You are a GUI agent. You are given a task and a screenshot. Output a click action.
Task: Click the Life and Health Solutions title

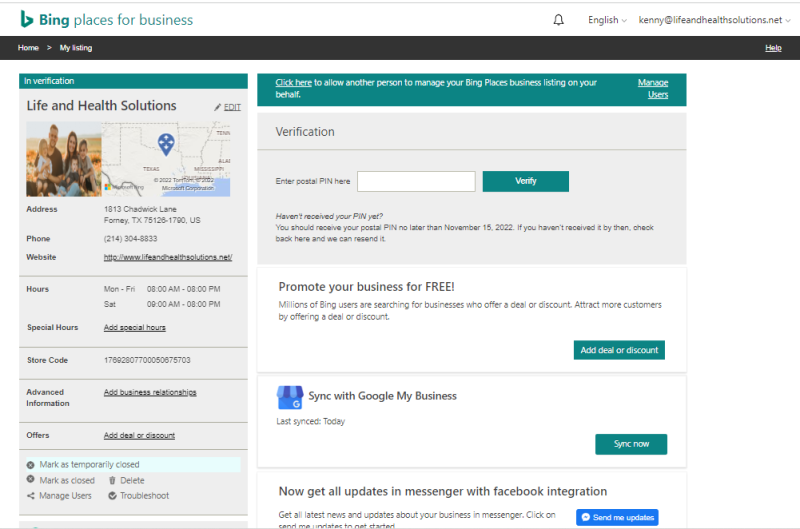[102, 106]
